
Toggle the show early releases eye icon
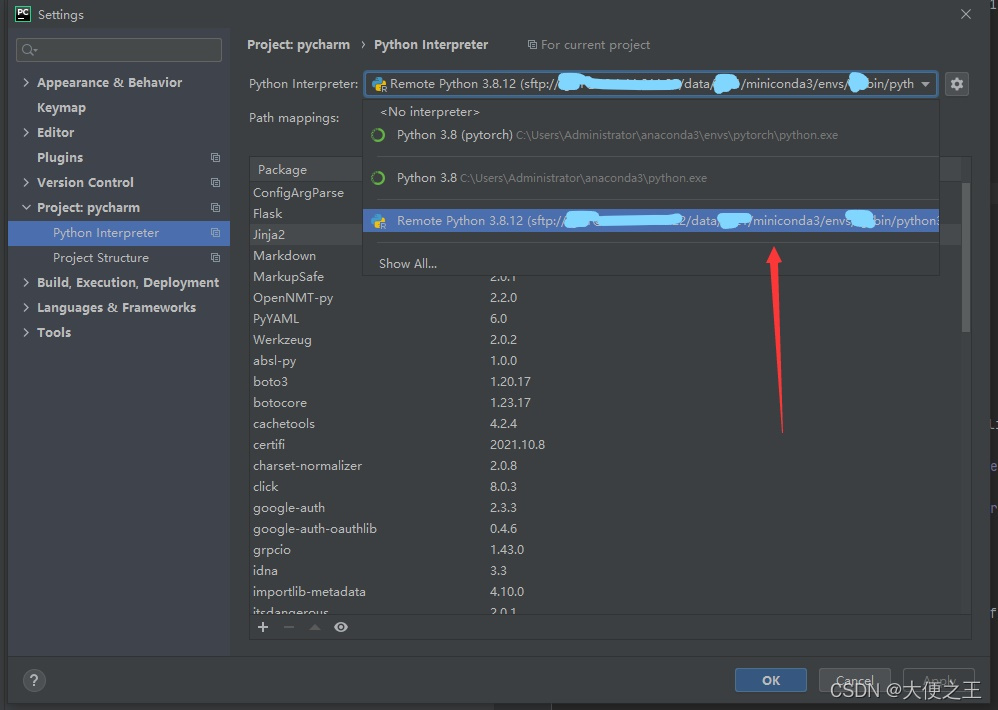341,627
